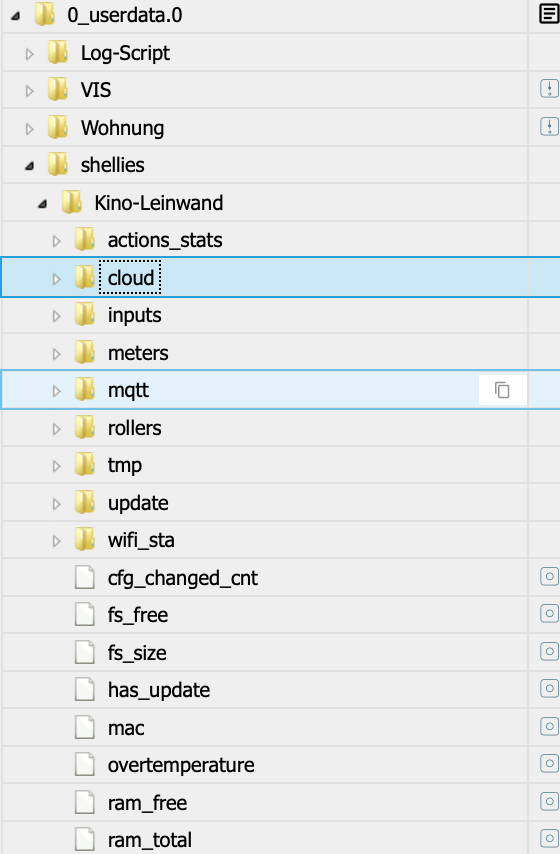This screenshot has width=560, height=854.
Task: Click the type icon on Wohnung row
Action: [x=549, y=127]
